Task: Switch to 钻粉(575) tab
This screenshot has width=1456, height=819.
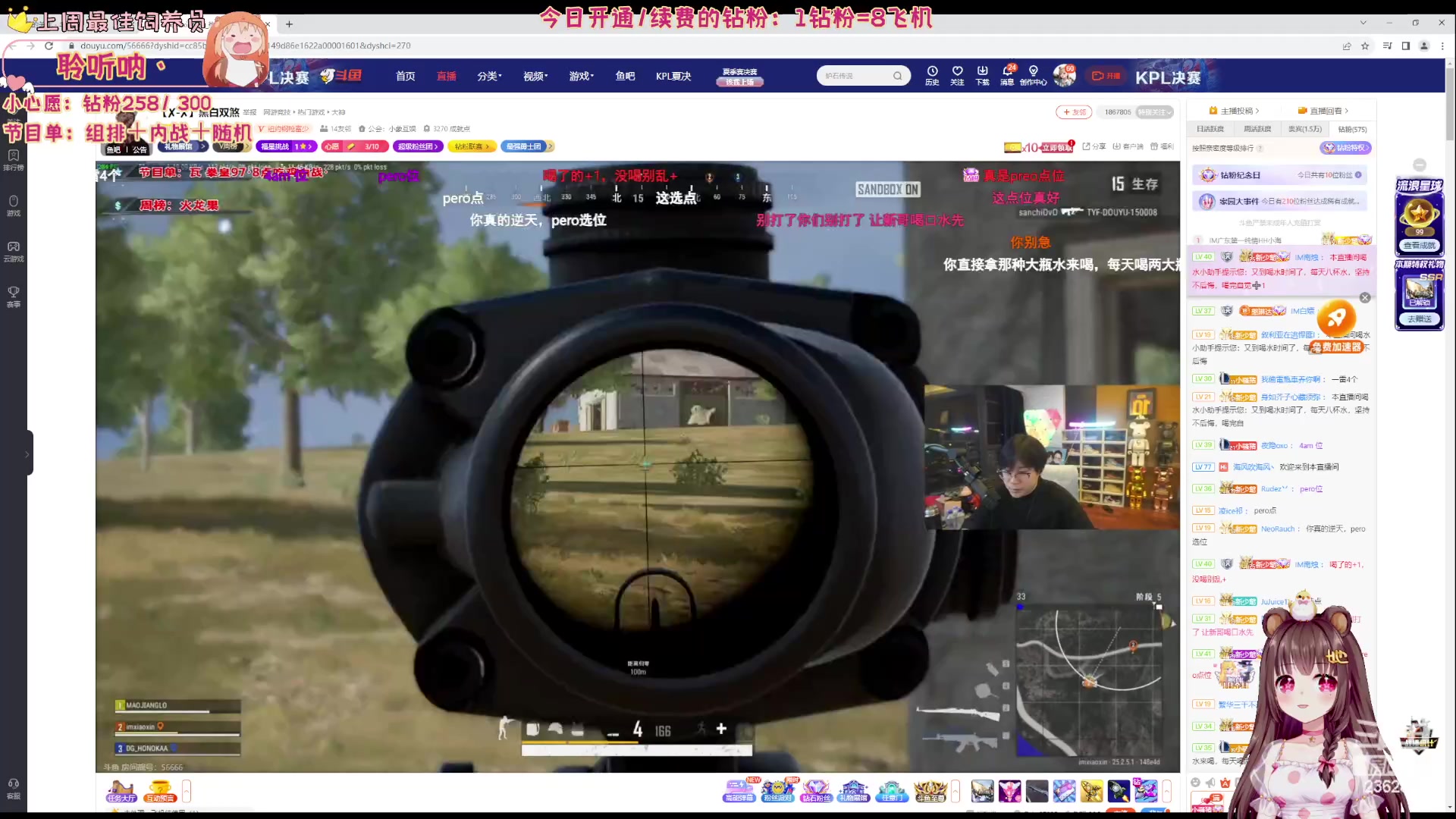Action: point(1352,129)
